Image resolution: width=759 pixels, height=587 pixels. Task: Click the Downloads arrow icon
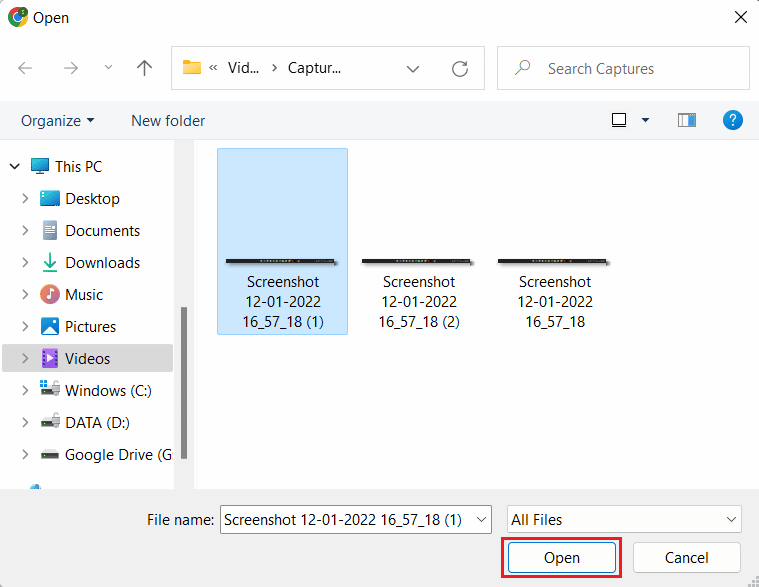click(49, 262)
